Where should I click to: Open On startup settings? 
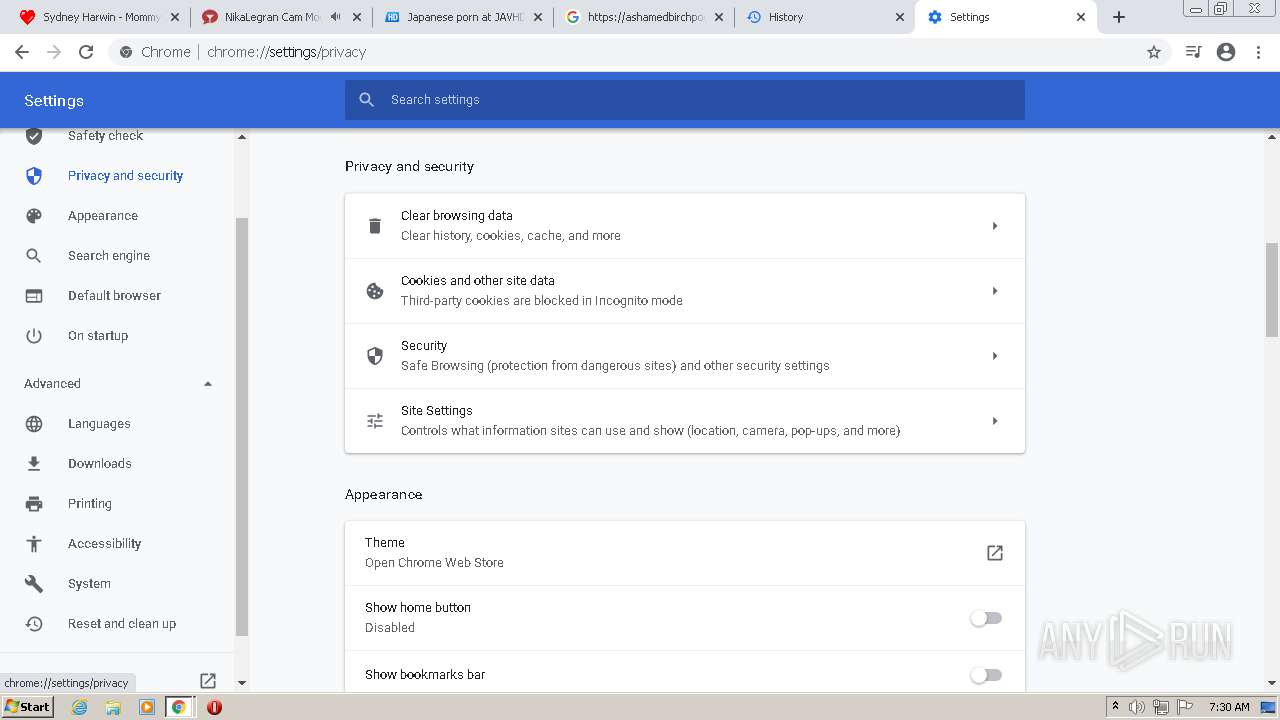(x=98, y=336)
